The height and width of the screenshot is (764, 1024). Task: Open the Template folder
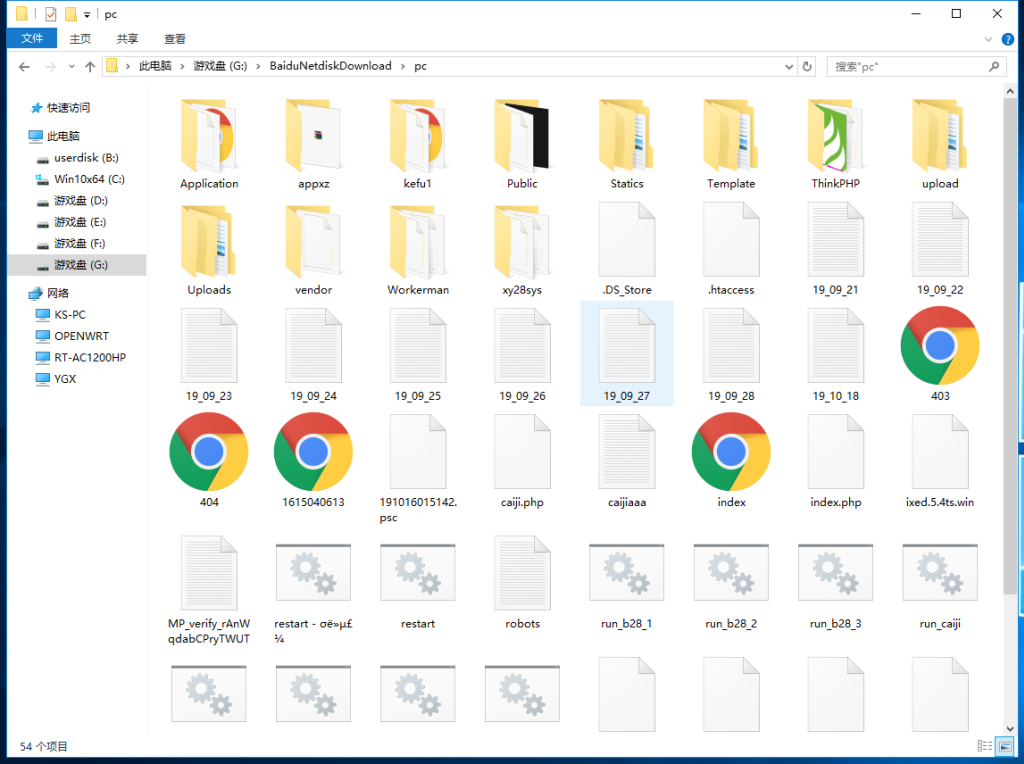click(731, 144)
